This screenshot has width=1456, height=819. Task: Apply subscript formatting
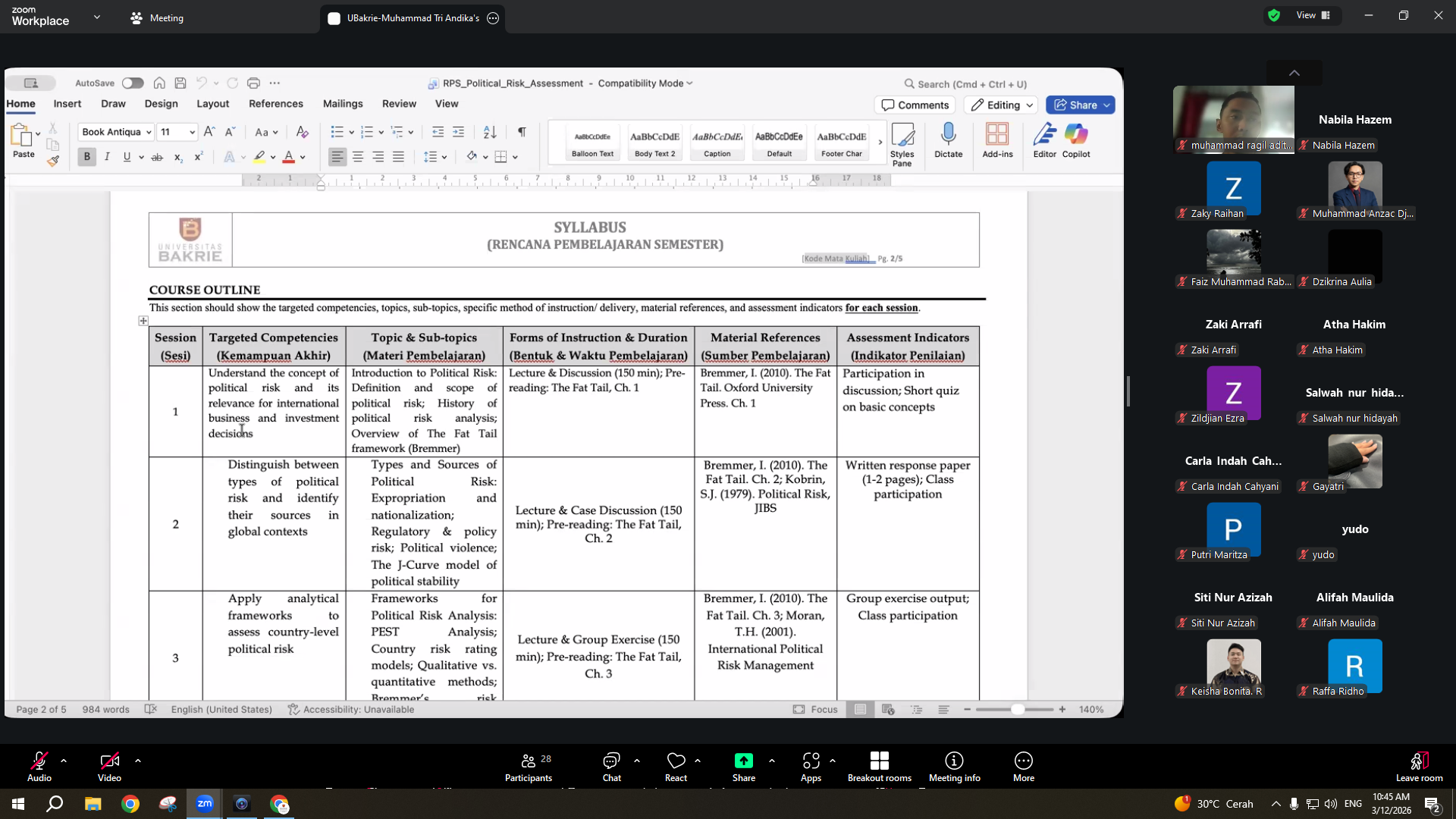[177, 157]
